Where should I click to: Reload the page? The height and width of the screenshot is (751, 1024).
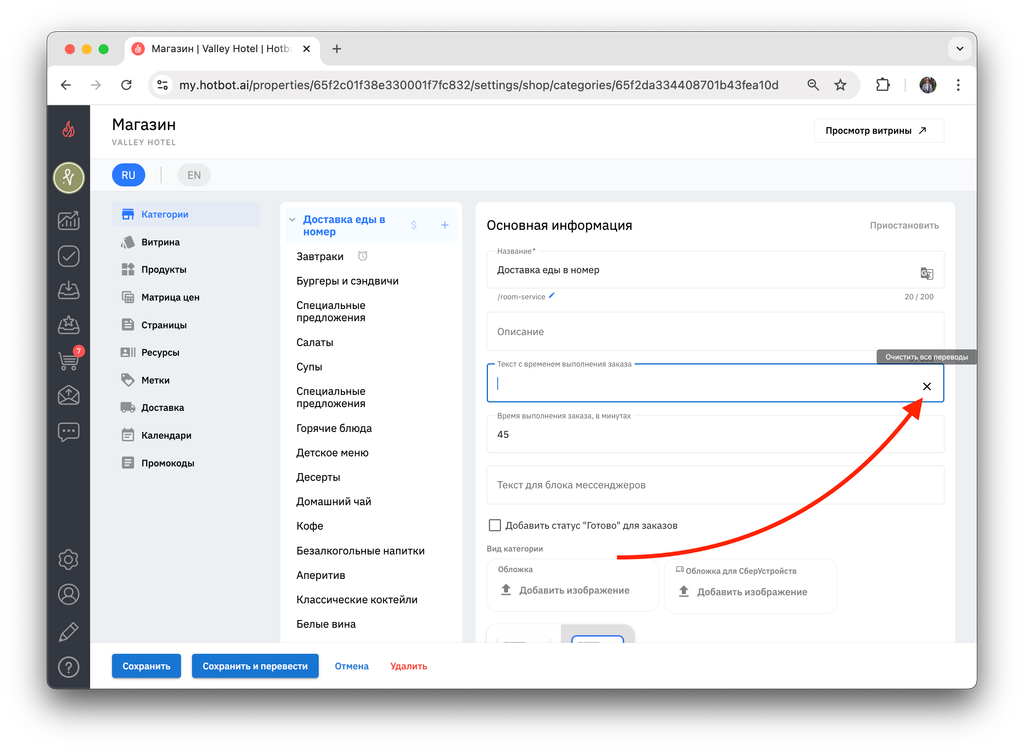click(127, 85)
